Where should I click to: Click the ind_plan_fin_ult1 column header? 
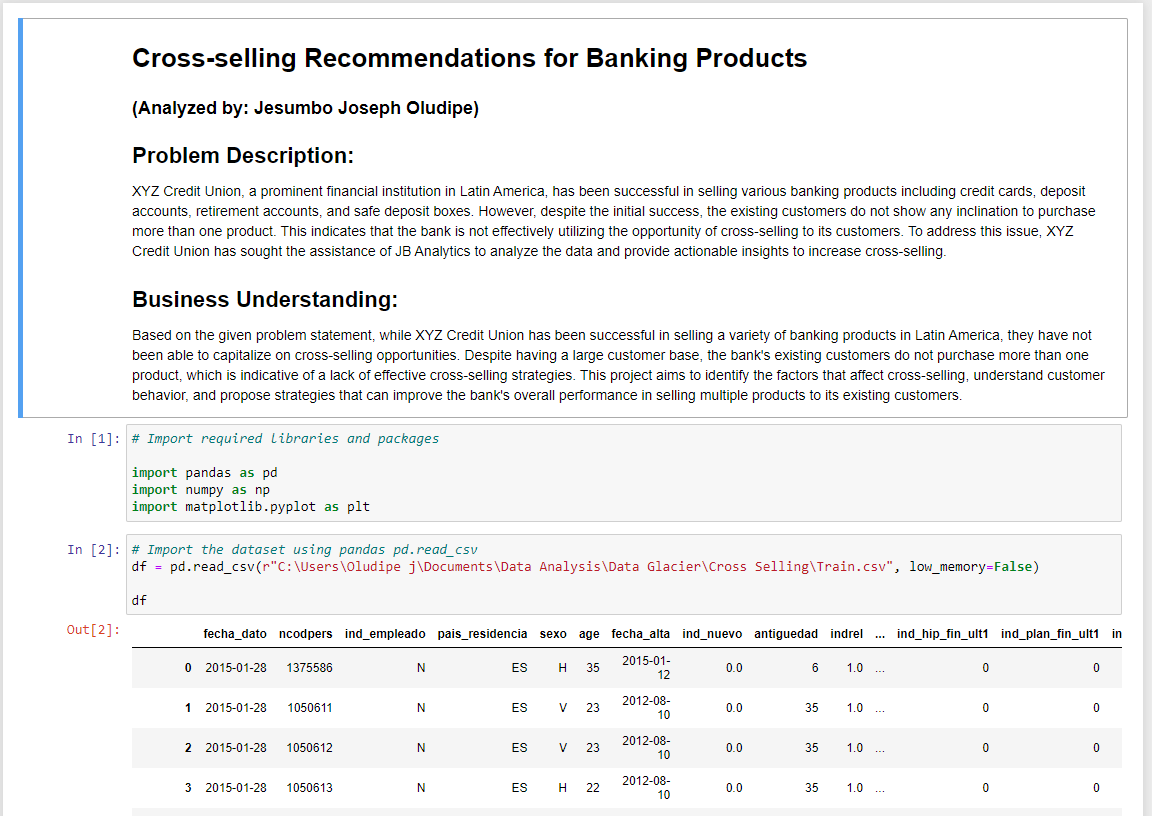[x=1050, y=634]
